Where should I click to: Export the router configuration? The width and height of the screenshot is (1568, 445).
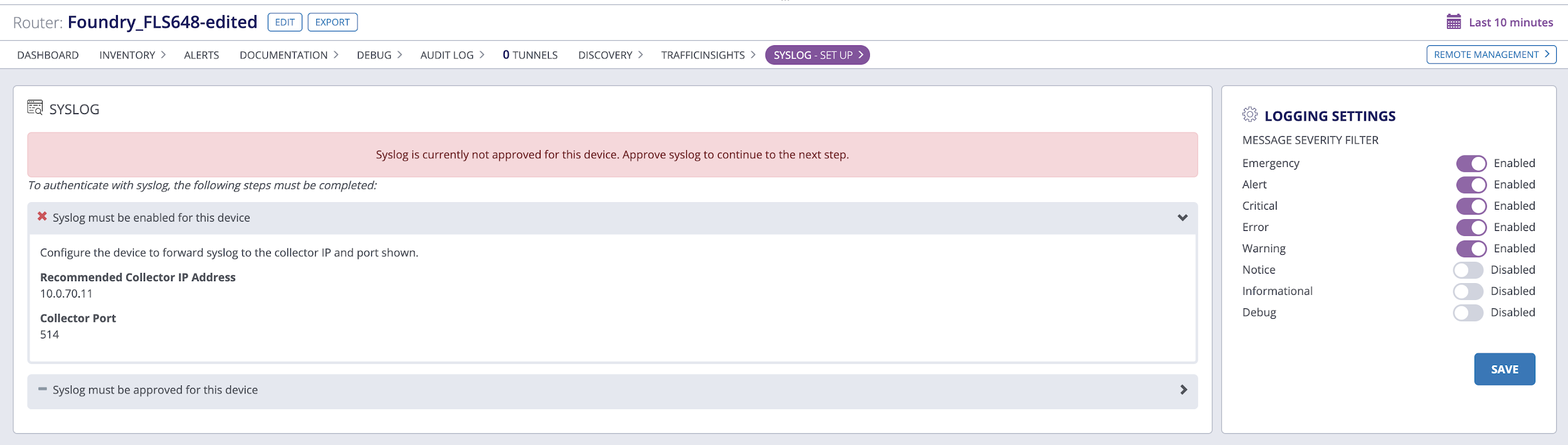pyautogui.click(x=332, y=23)
